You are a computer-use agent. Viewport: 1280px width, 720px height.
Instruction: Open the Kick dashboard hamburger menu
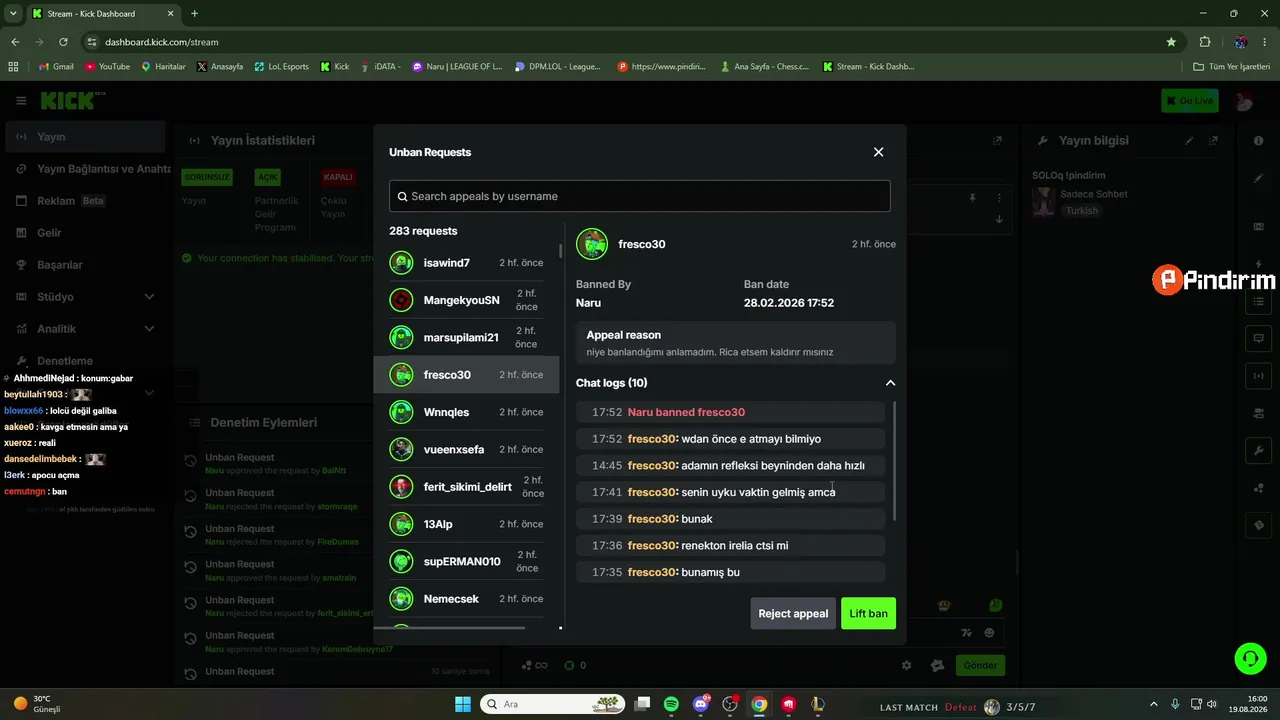coord(21,101)
